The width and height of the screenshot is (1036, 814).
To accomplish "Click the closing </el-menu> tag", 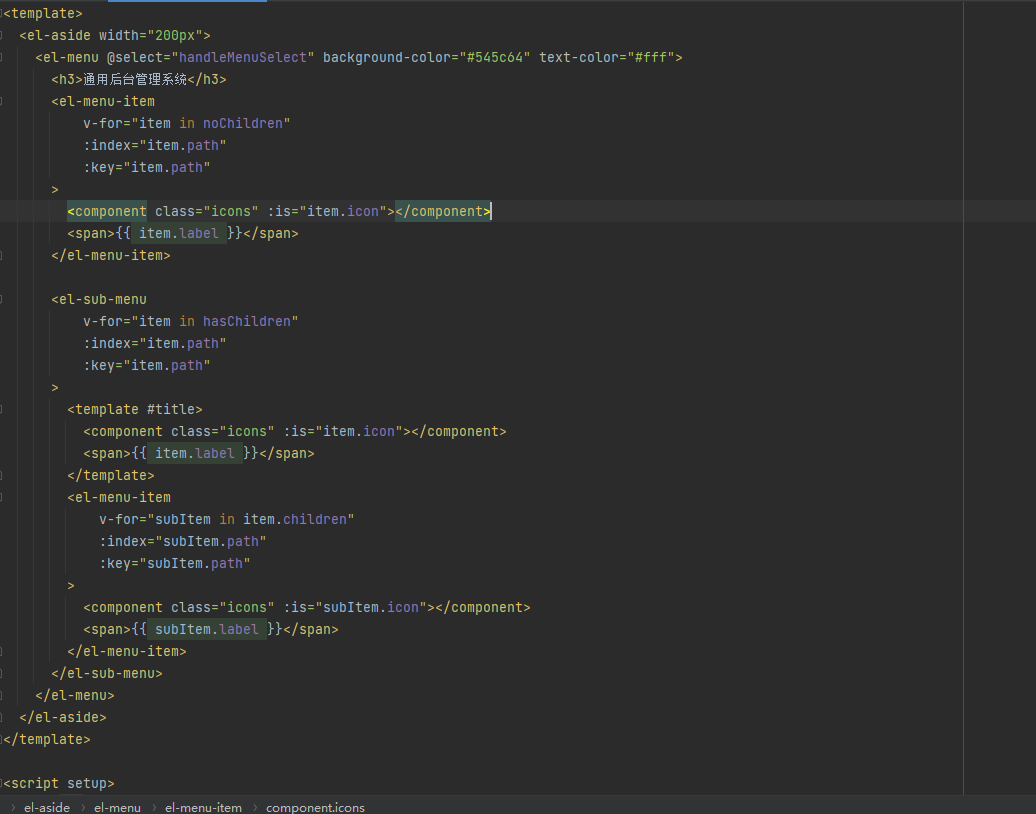I will (75, 696).
